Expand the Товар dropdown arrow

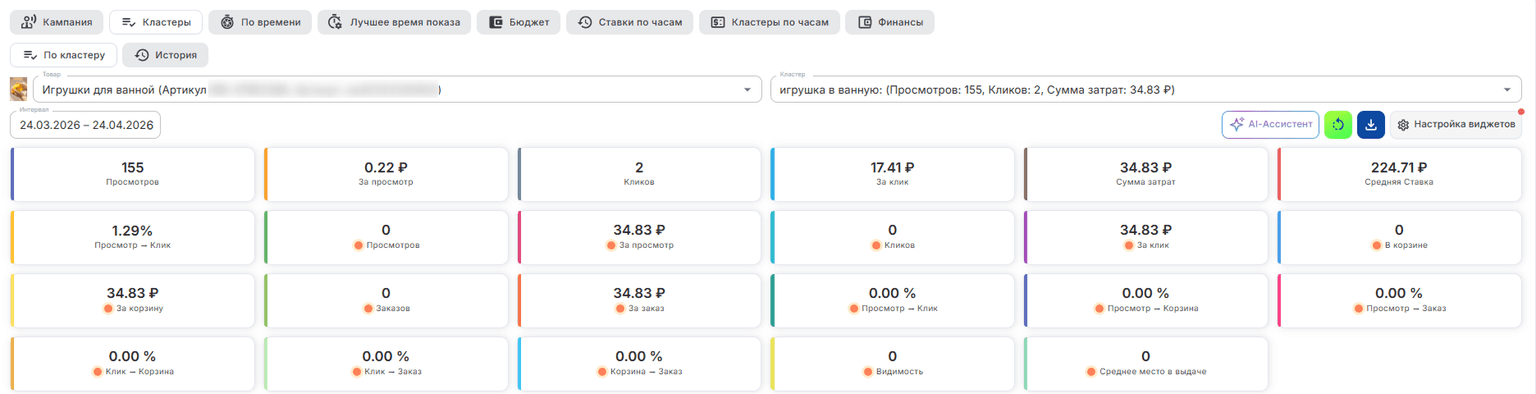pos(746,90)
